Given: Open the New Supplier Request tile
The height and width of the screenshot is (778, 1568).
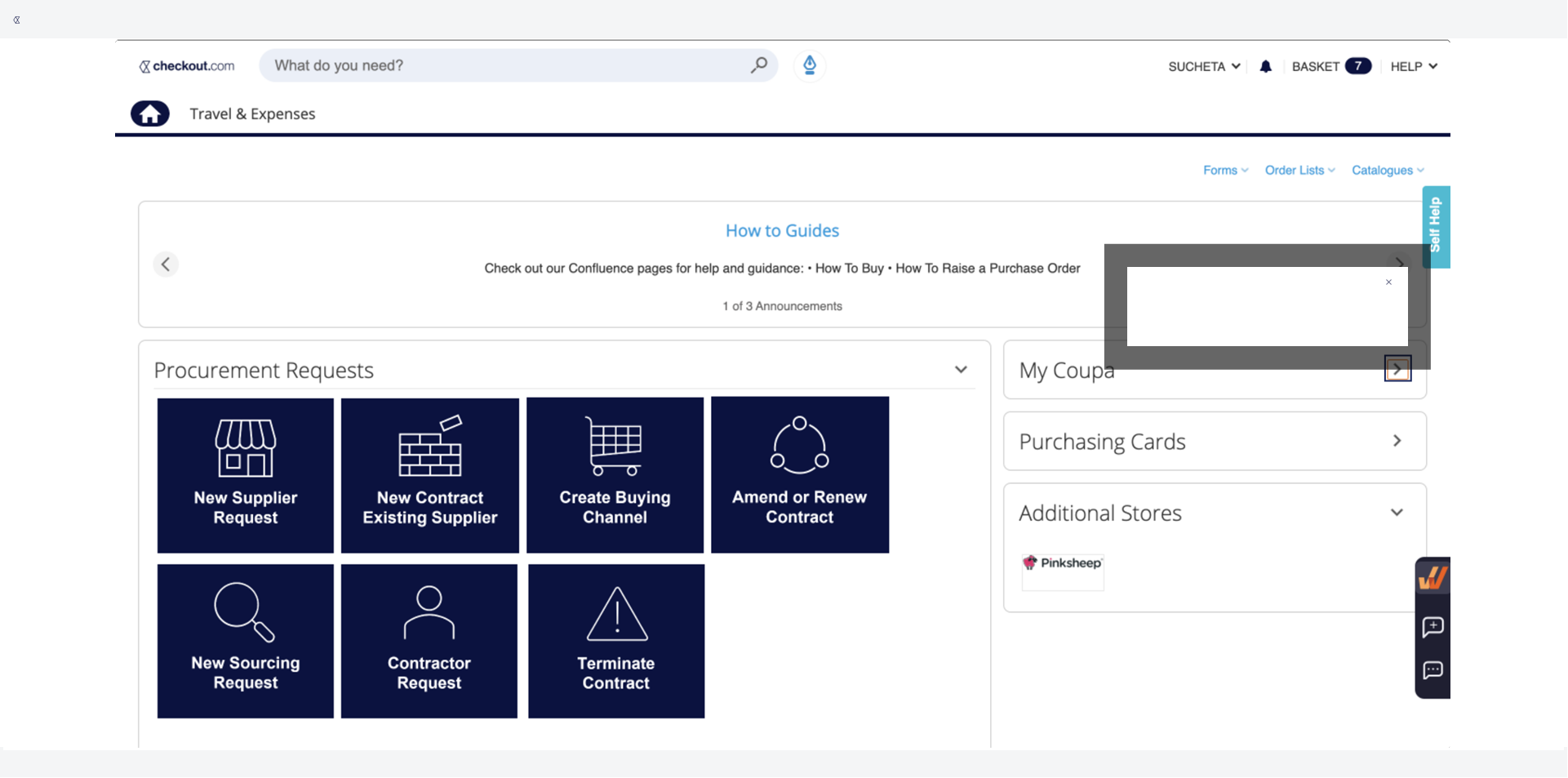Looking at the screenshot, I should point(246,475).
